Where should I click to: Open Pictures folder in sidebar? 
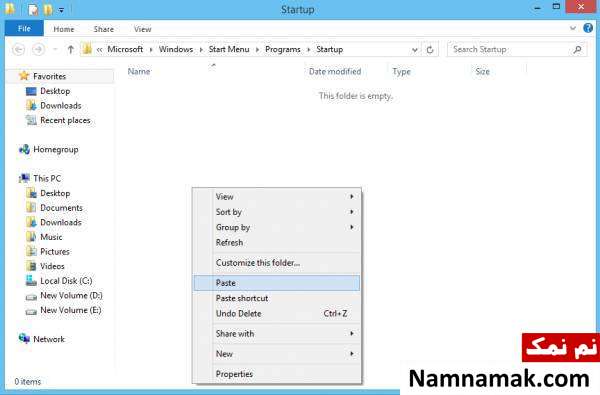click(x=55, y=251)
